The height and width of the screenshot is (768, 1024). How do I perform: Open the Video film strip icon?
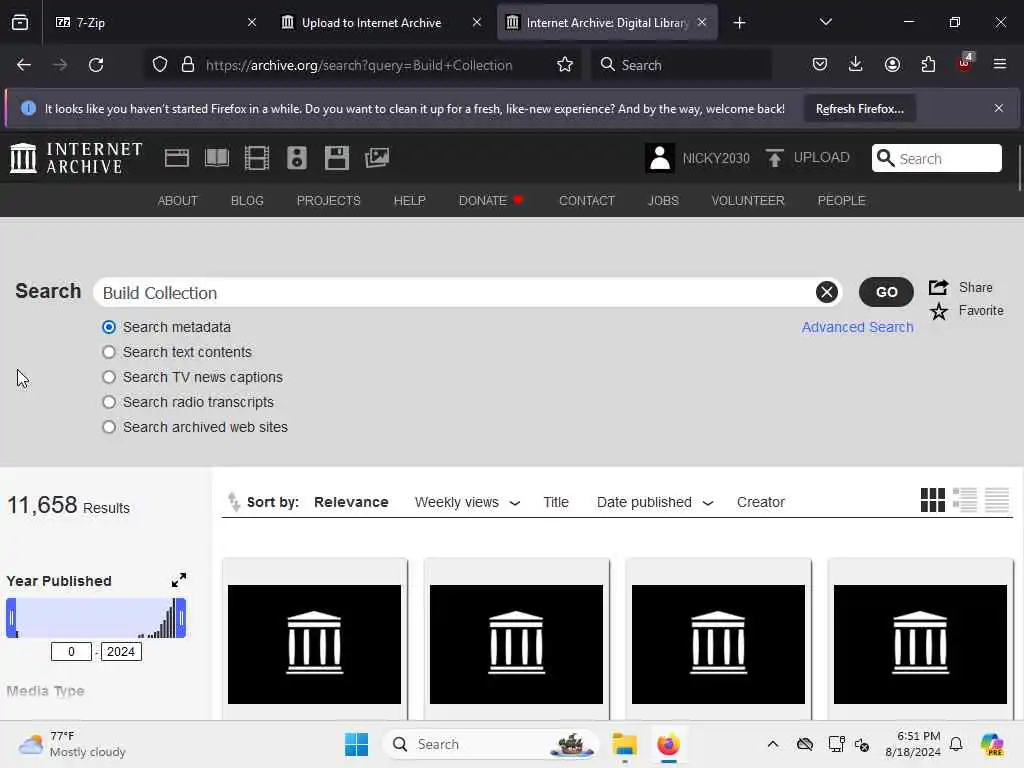tap(257, 158)
